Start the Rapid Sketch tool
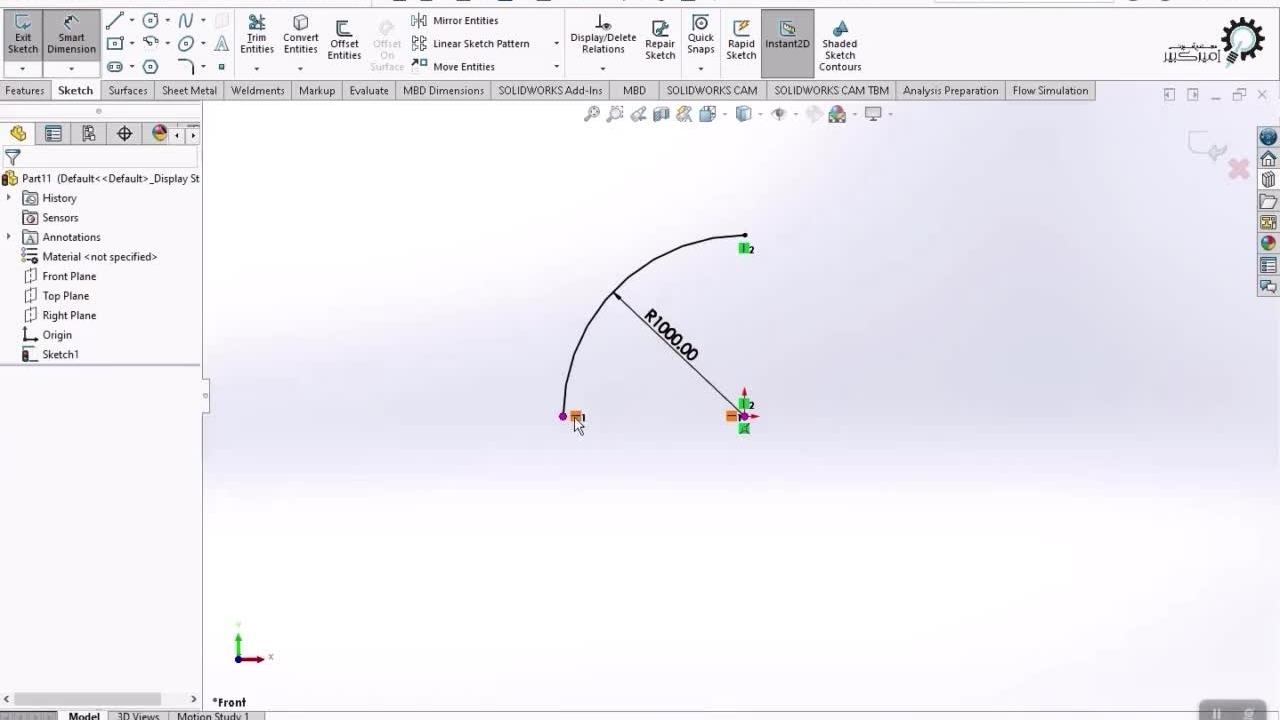 pyautogui.click(x=741, y=41)
